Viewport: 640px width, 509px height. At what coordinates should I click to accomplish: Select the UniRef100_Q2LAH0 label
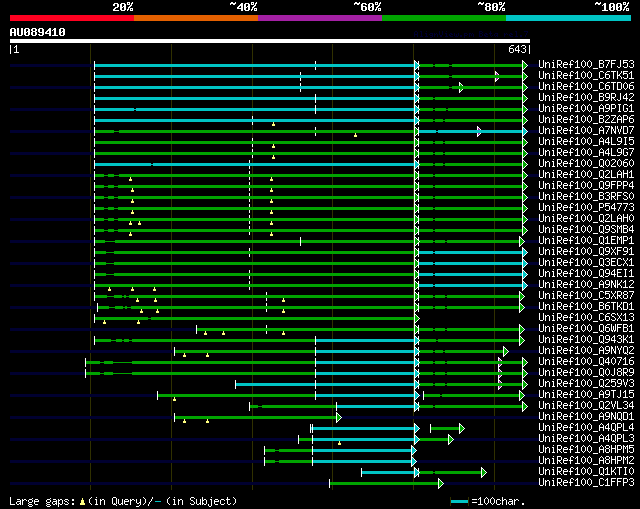pyautogui.click(x=586, y=219)
